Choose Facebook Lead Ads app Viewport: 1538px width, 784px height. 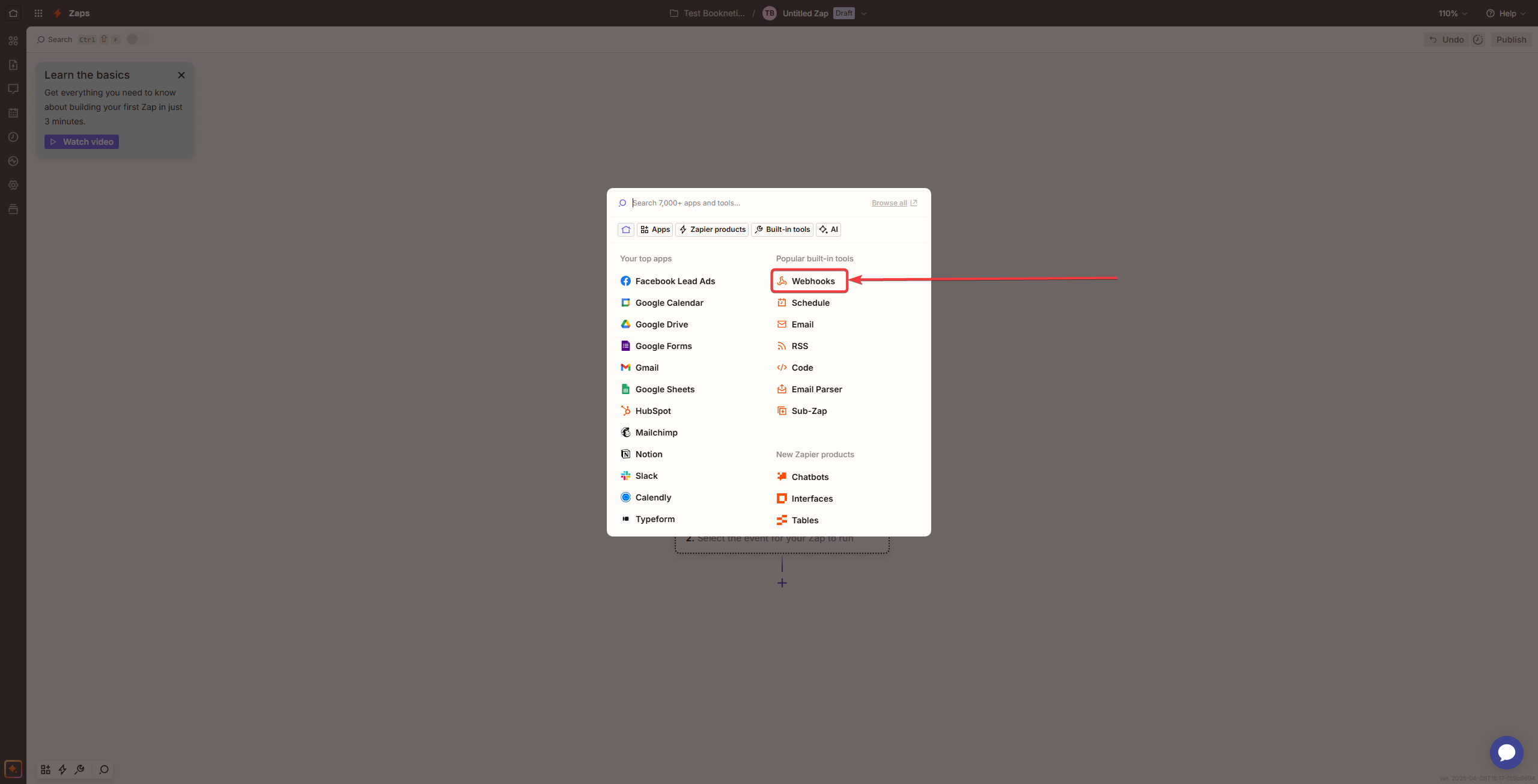click(667, 281)
